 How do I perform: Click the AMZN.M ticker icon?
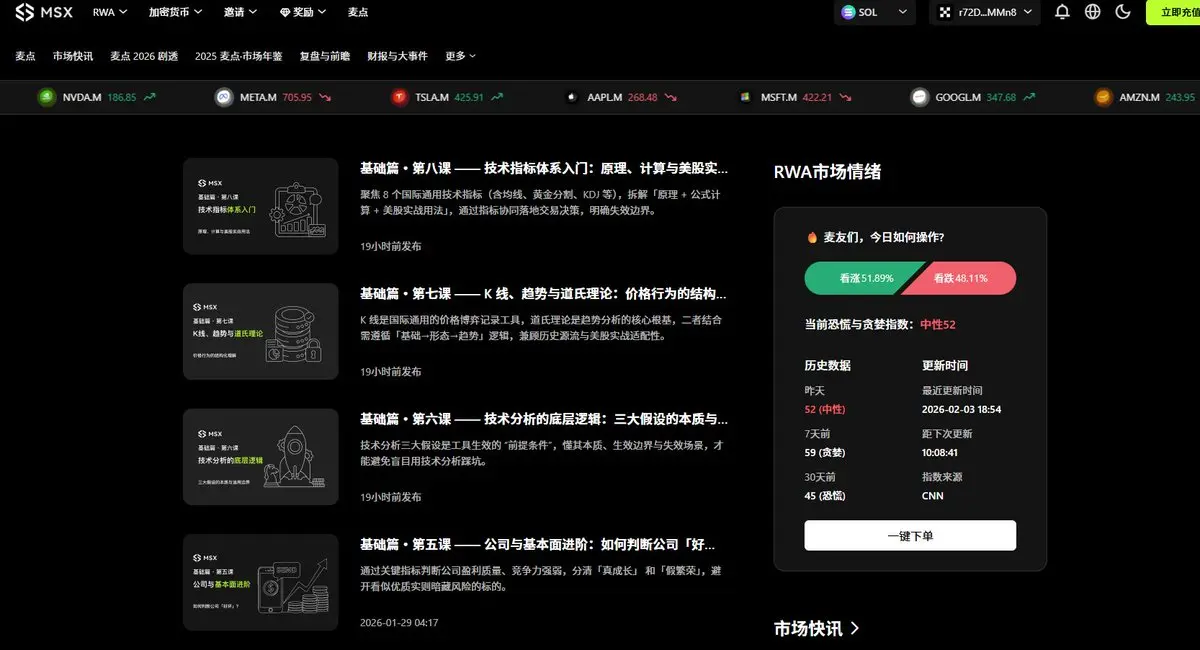pos(1103,97)
